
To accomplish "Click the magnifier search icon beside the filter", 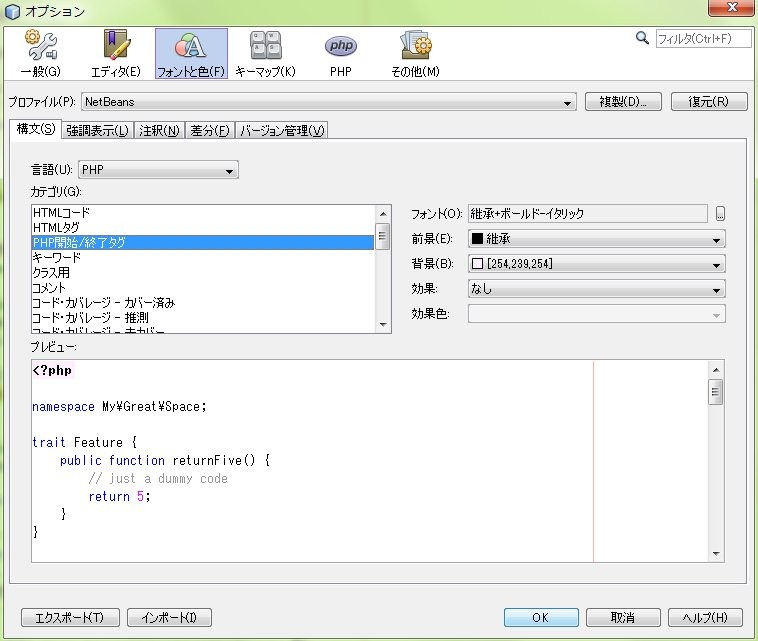I will [x=642, y=38].
